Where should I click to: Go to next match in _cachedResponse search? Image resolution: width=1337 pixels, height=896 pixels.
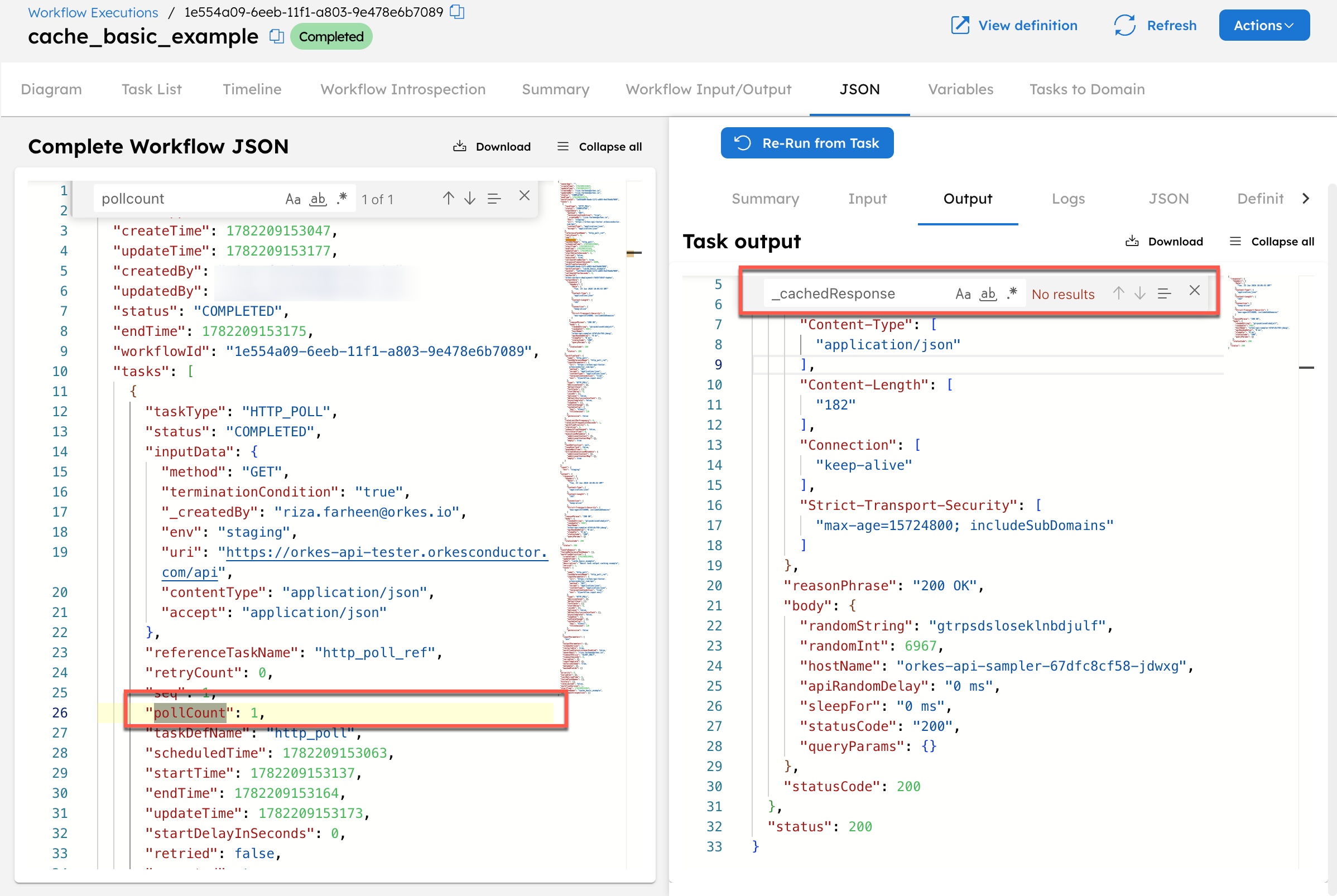[1140, 293]
